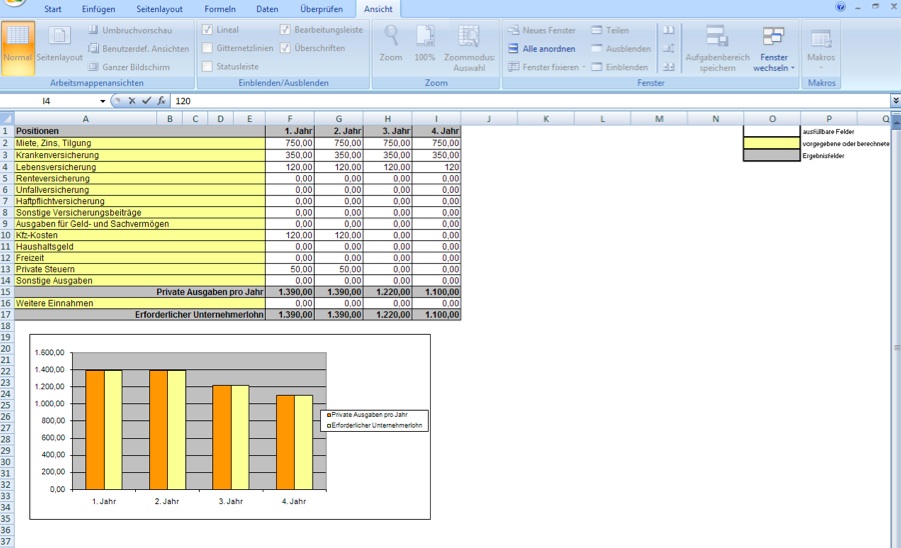The width and height of the screenshot is (901, 548).
Task: Toggle the Lineal checkbox
Action: [x=207, y=30]
